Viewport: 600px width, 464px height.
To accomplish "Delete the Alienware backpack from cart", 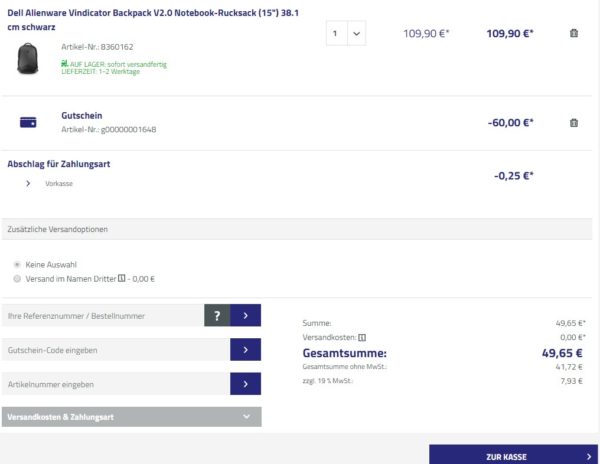I will pos(573,33).
